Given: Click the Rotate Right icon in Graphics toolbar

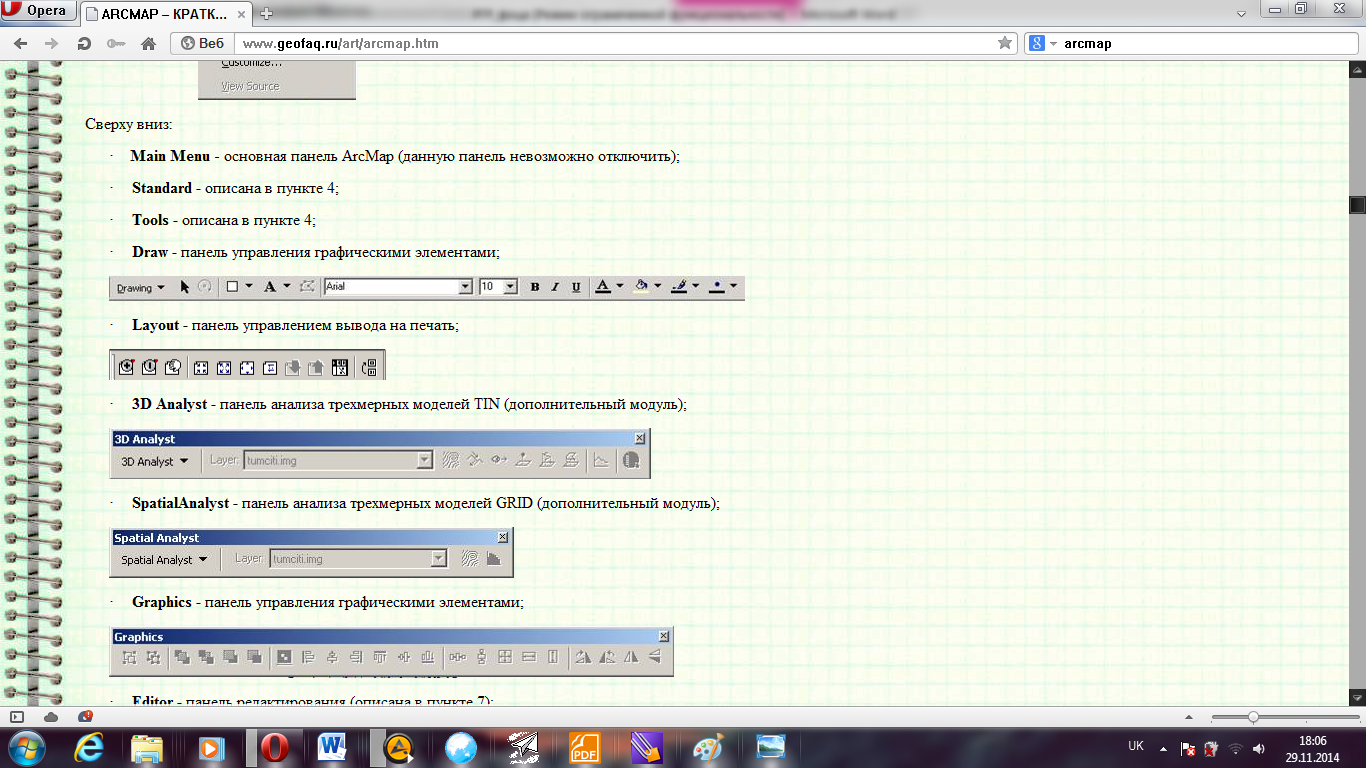Looking at the screenshot, I should tap(583, 657).
